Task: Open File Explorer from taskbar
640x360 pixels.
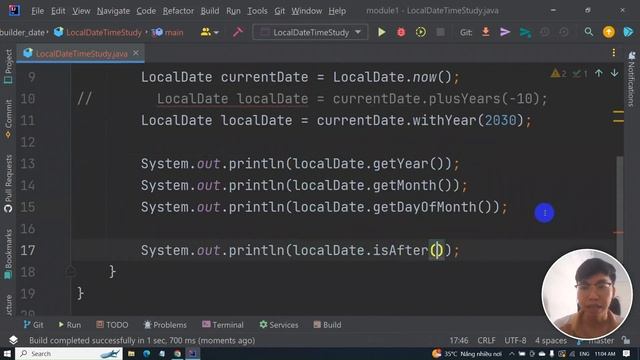Action: click(131, 353)
